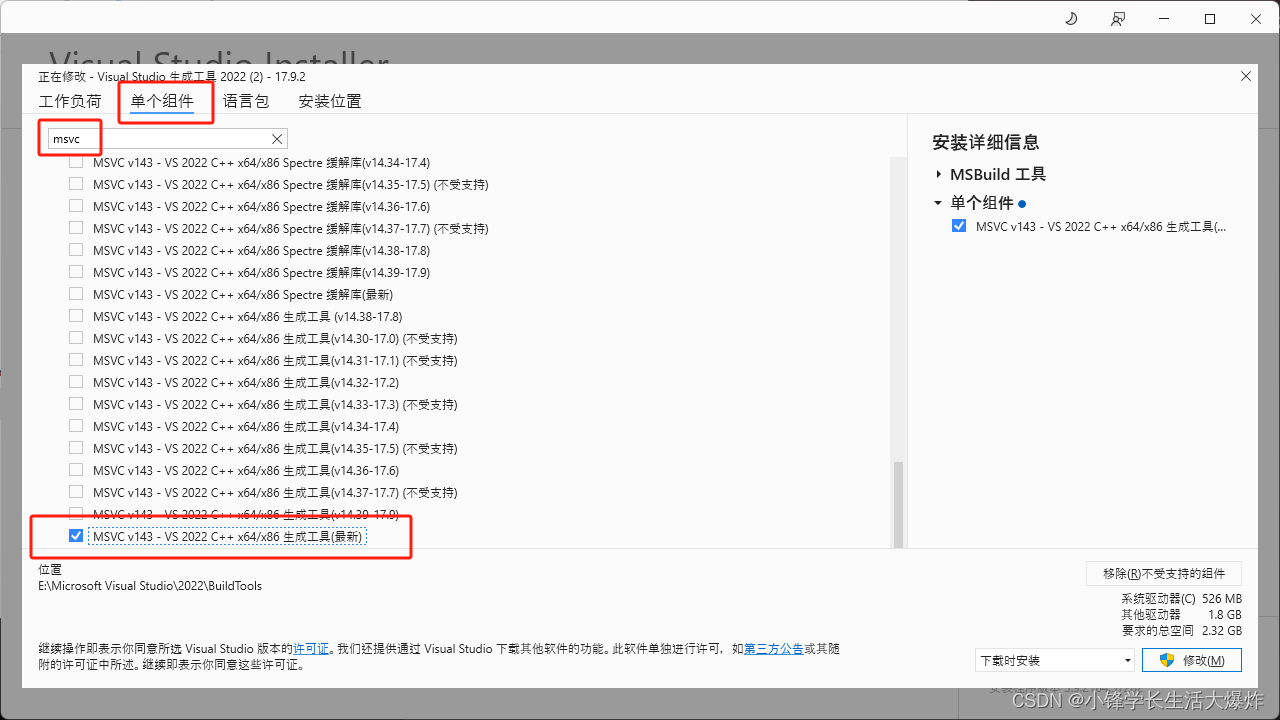The image size is (1280, 720).
Task: Check Spectre 缓解库 (v14.34-17.4) checkbox
Action: tap(76, 162)
